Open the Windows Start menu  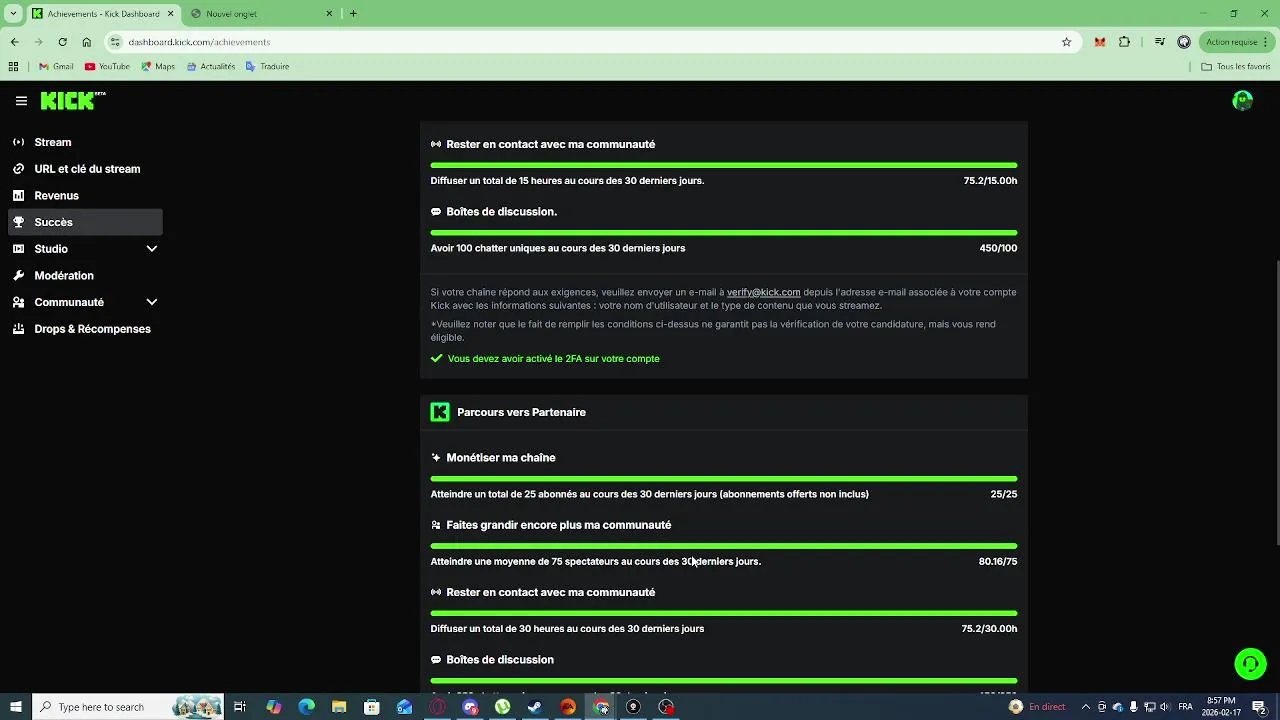click(16, 707)
